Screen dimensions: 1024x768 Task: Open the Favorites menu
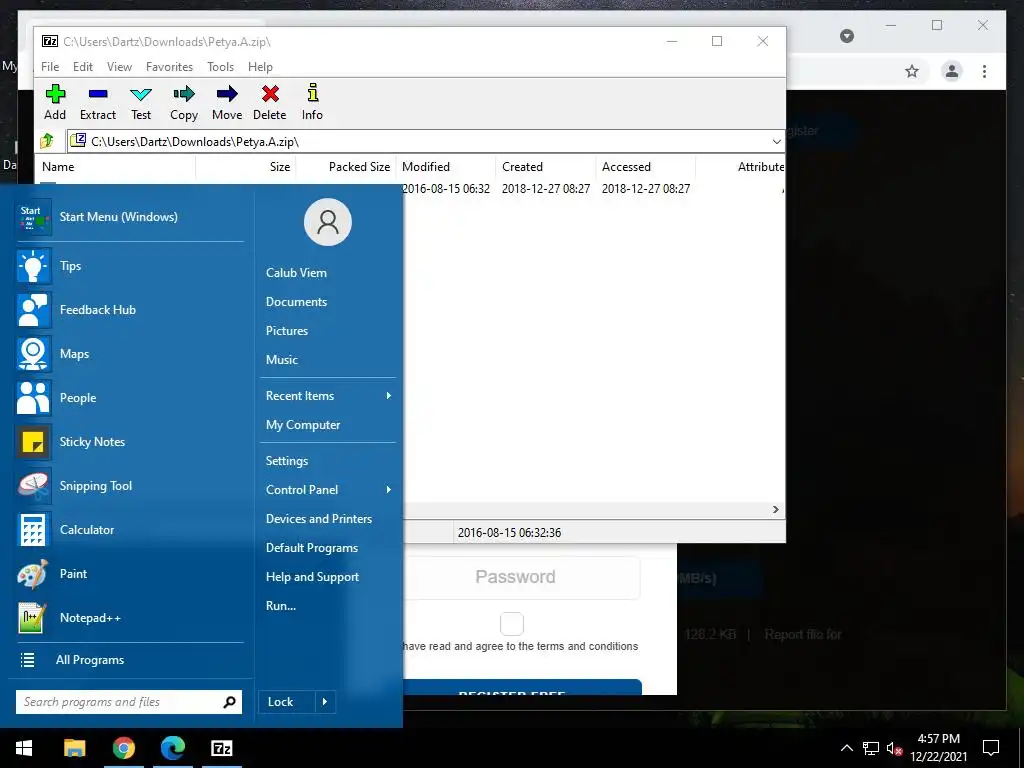[170, 67]
